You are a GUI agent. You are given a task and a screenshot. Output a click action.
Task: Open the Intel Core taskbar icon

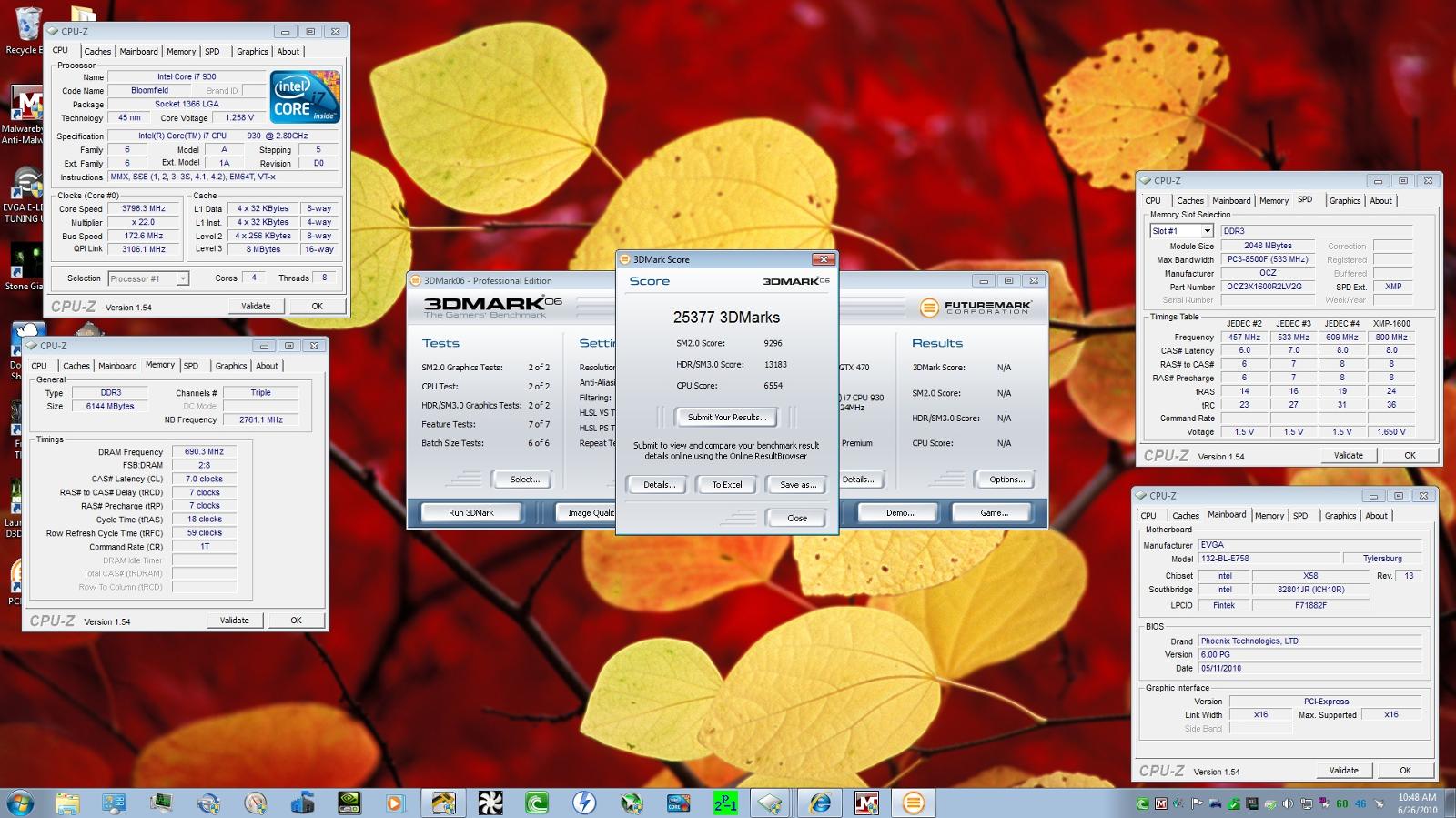[678, 803]
